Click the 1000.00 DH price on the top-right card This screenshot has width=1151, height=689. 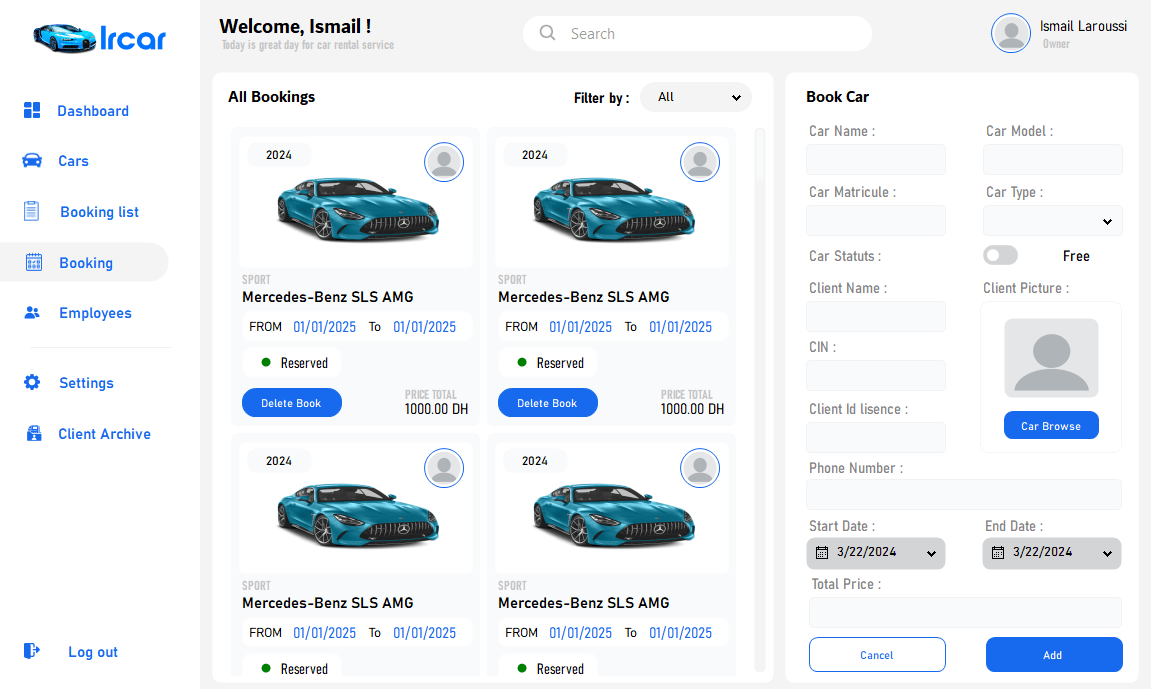[x=692, y=409]
